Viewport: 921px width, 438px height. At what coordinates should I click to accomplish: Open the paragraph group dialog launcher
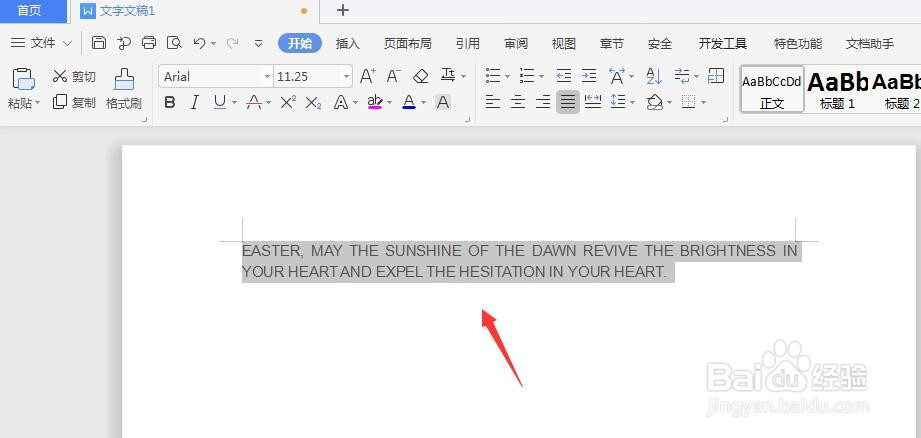[726, 120]
